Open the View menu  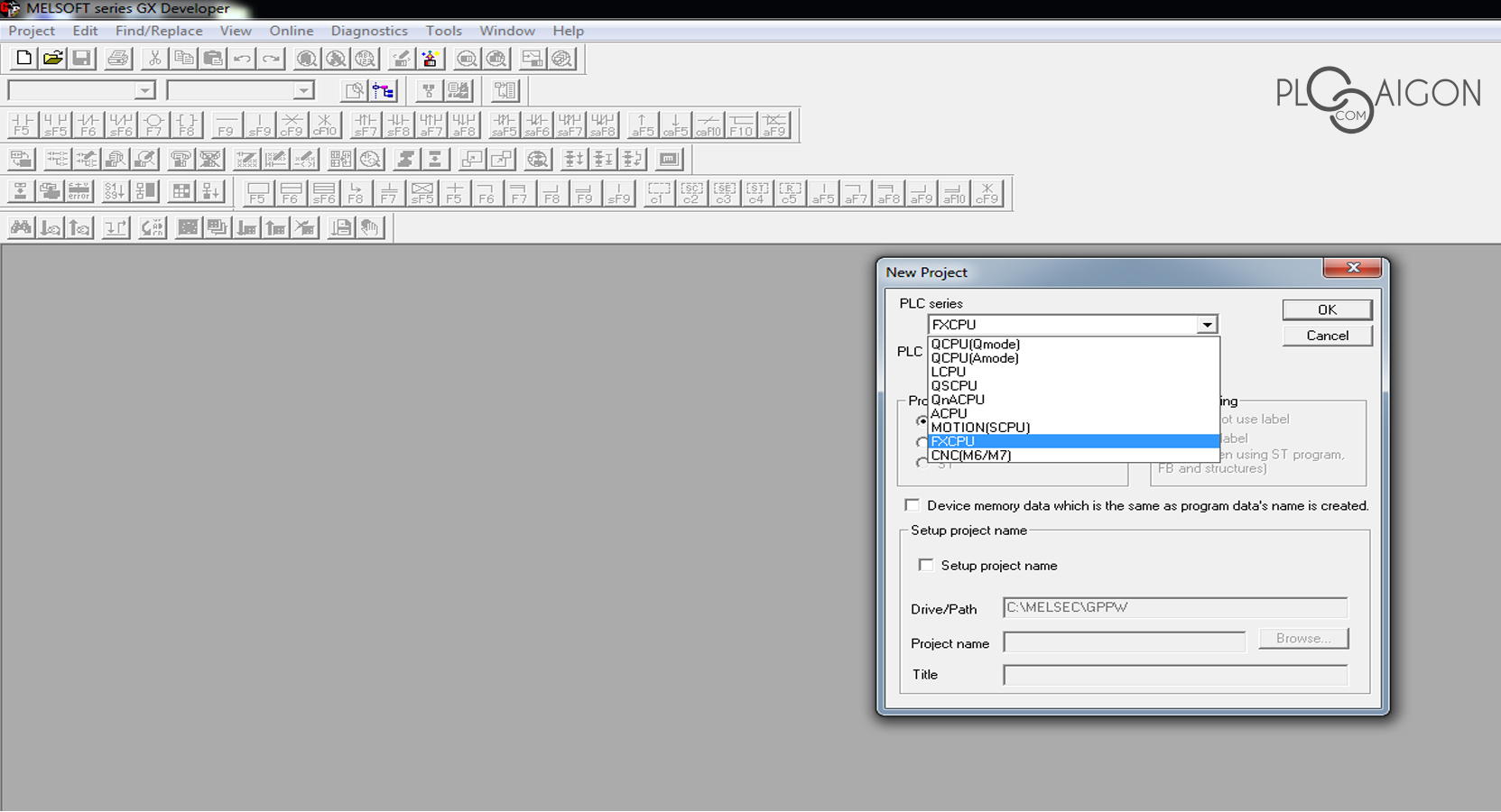(236, 31)
